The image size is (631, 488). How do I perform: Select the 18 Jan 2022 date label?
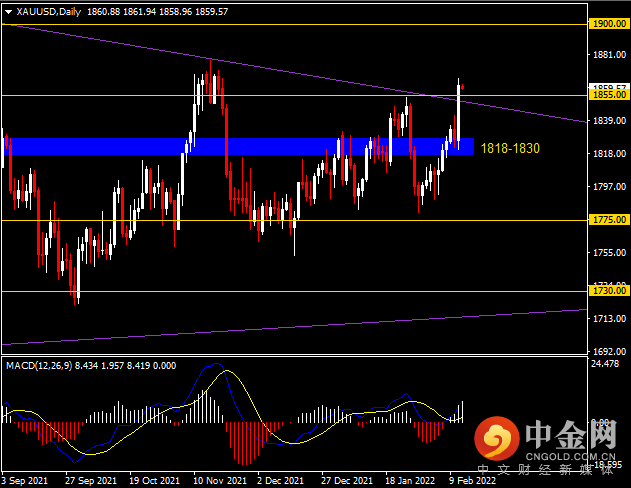click(410, 480)
